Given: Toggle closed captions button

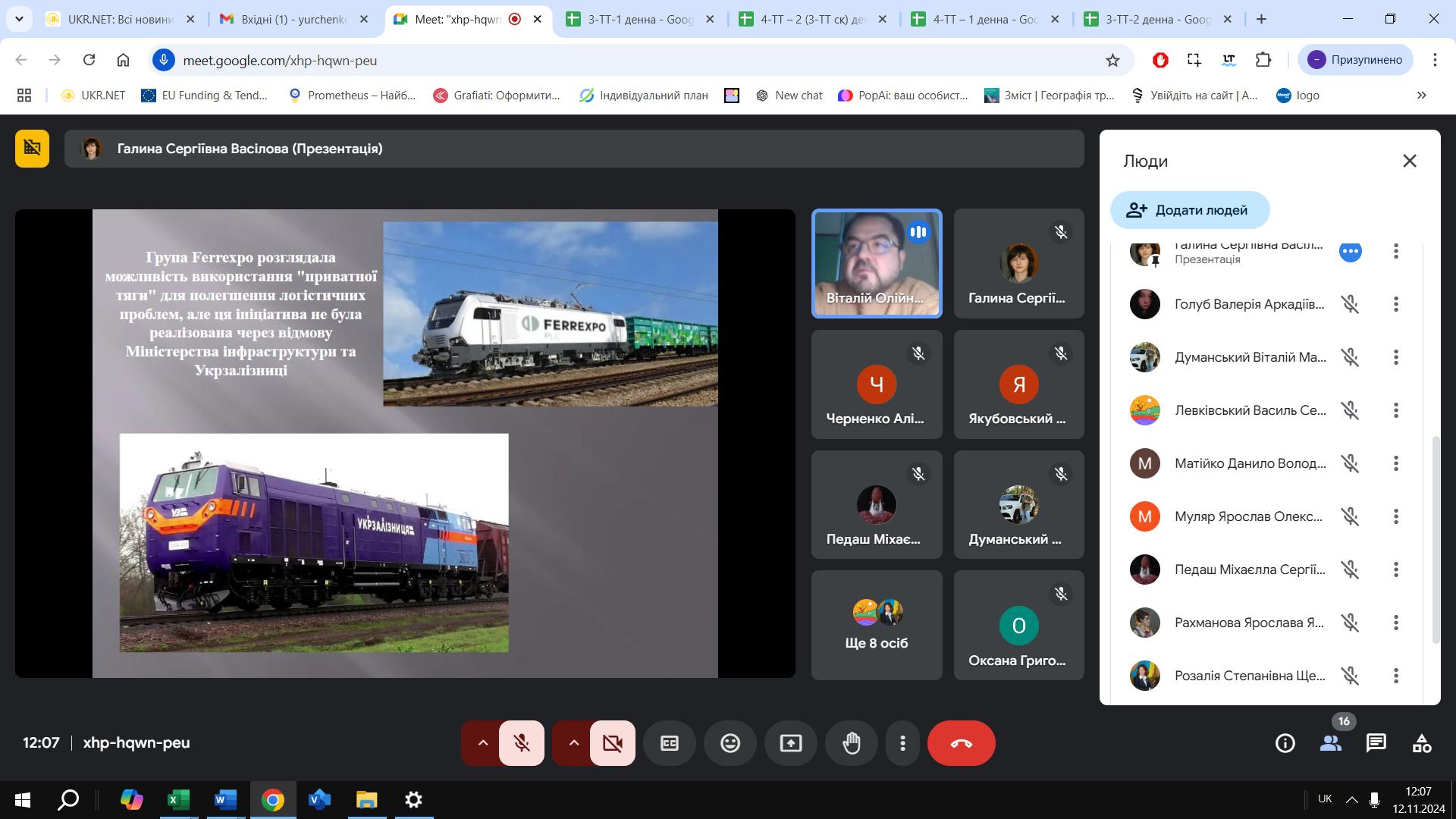Looking at the screenshot, I should (670, 743).
